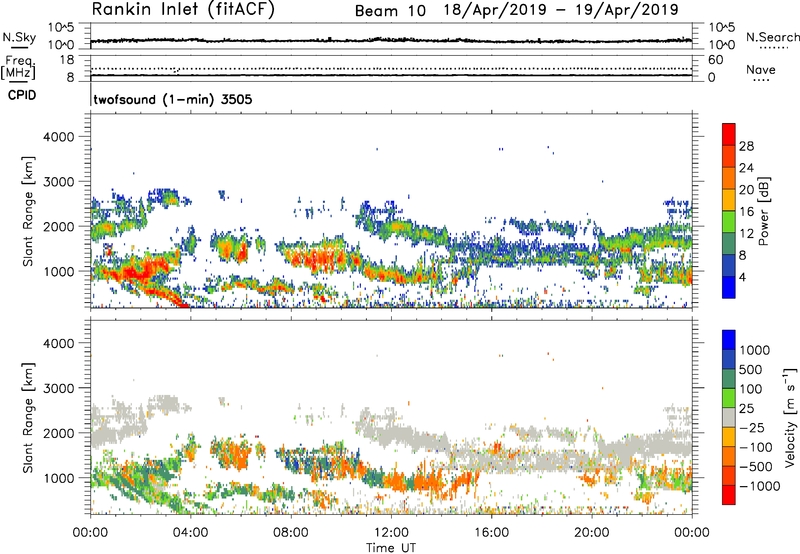Click the '4' power colorbar value
The width and height of the screenshot is (800, 554).
743,278
